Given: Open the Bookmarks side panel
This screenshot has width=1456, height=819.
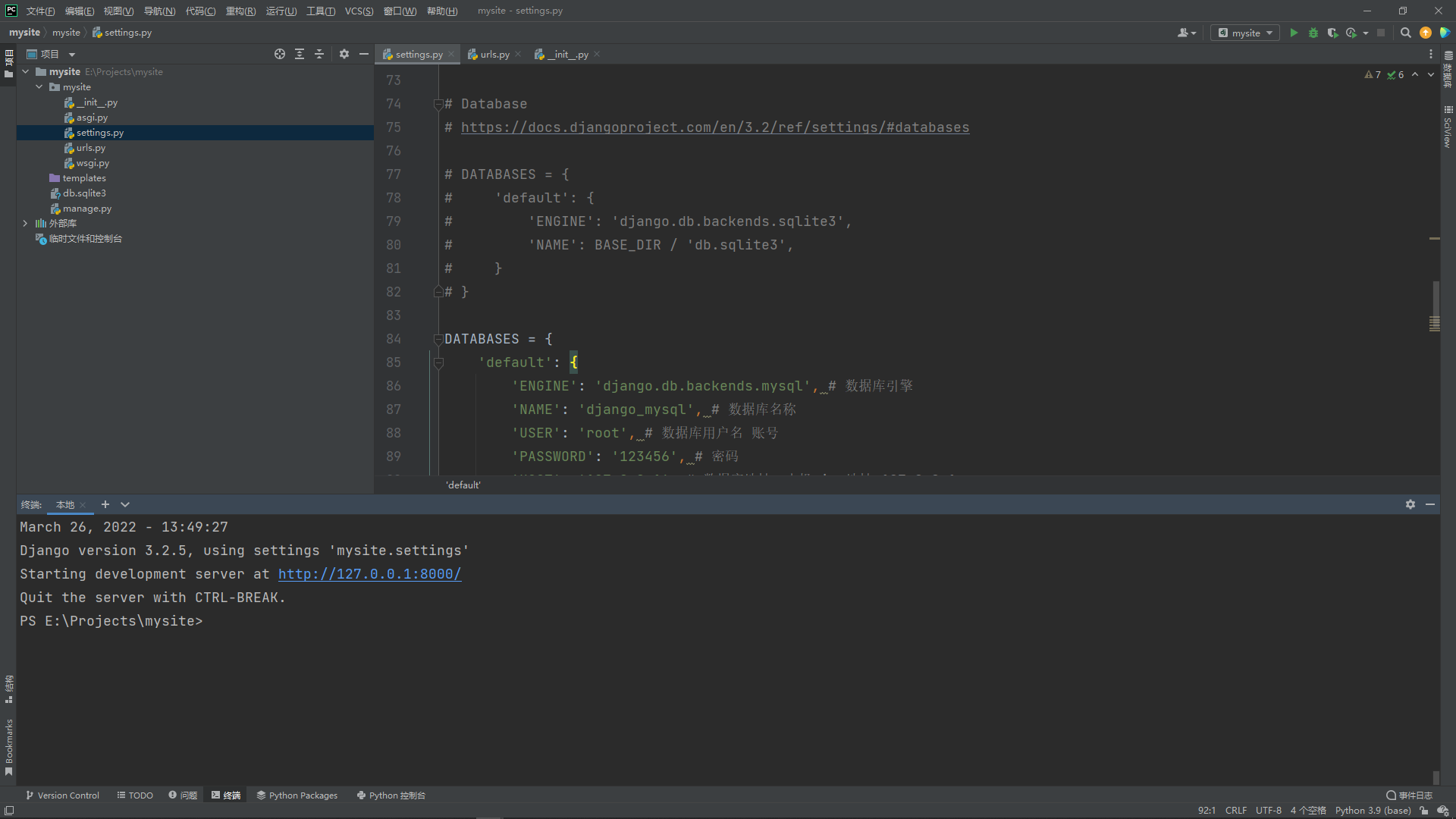Looking at the screenshot, I should [8, 748].
